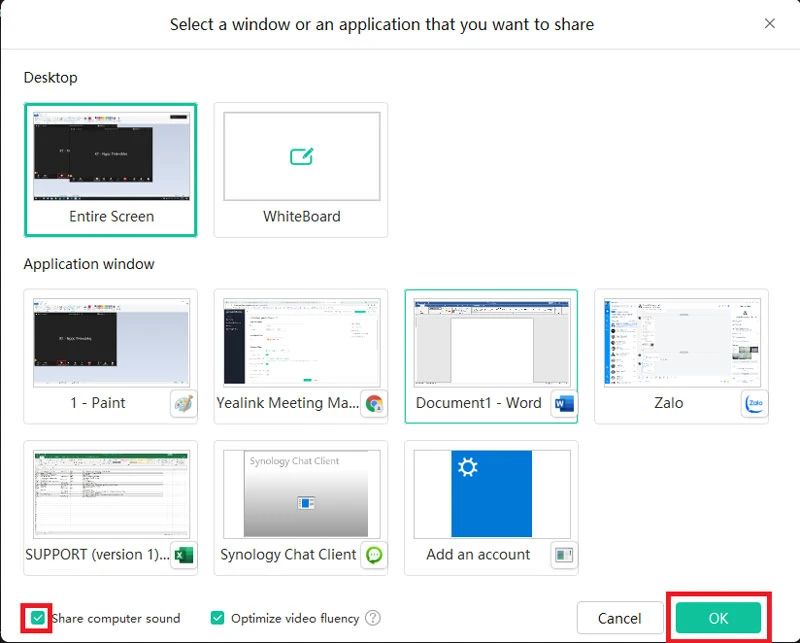The height and width of the screenshot is (643, 800).
Task: Click the Synology Chat green icon badge
Action: click(x=374, y=555)
